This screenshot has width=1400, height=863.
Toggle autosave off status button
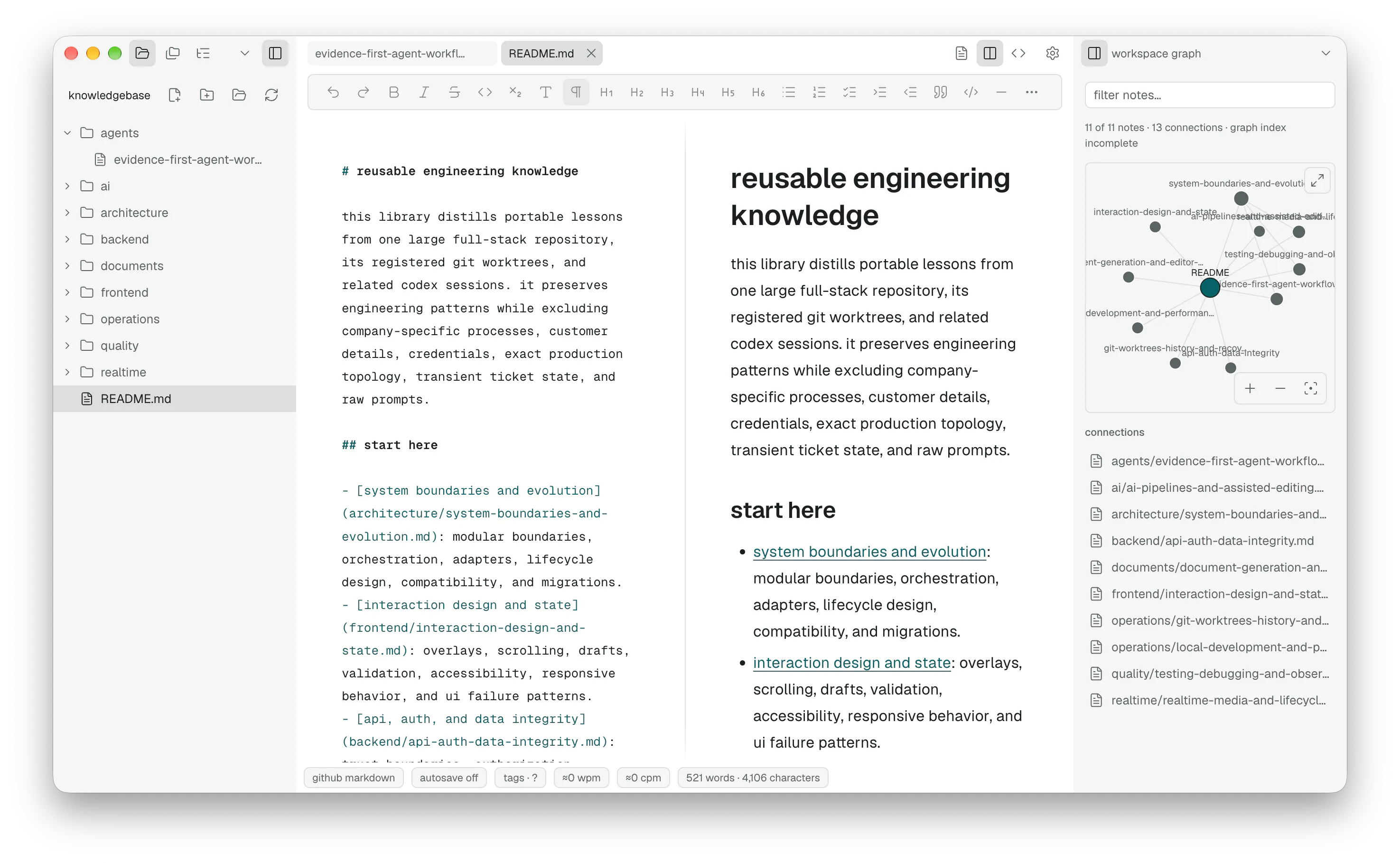click(448, 778)
